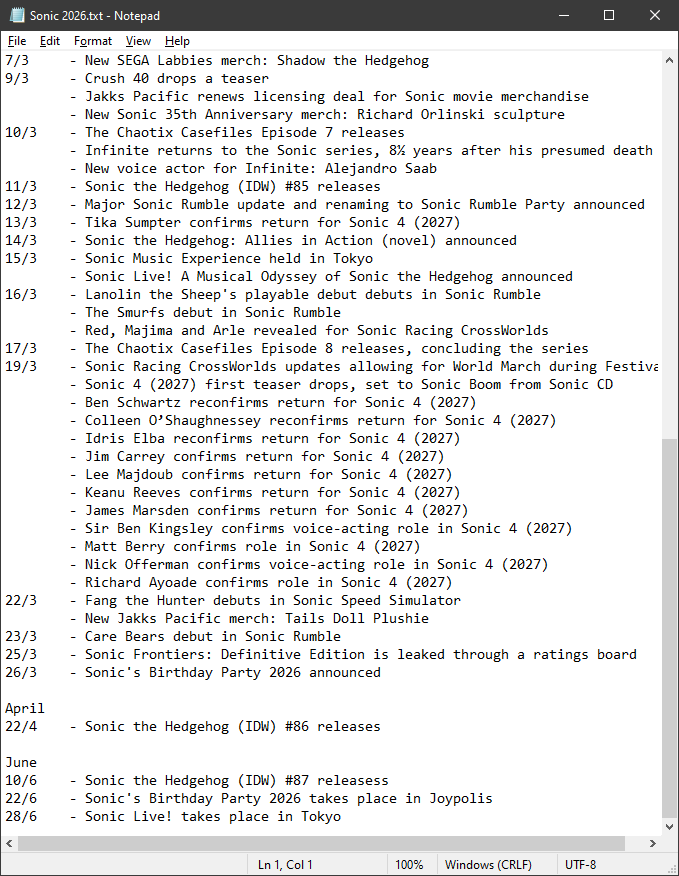Screen dimensions: 679x876
Task: Click the 'June' heading
Action: click(21, 762)
